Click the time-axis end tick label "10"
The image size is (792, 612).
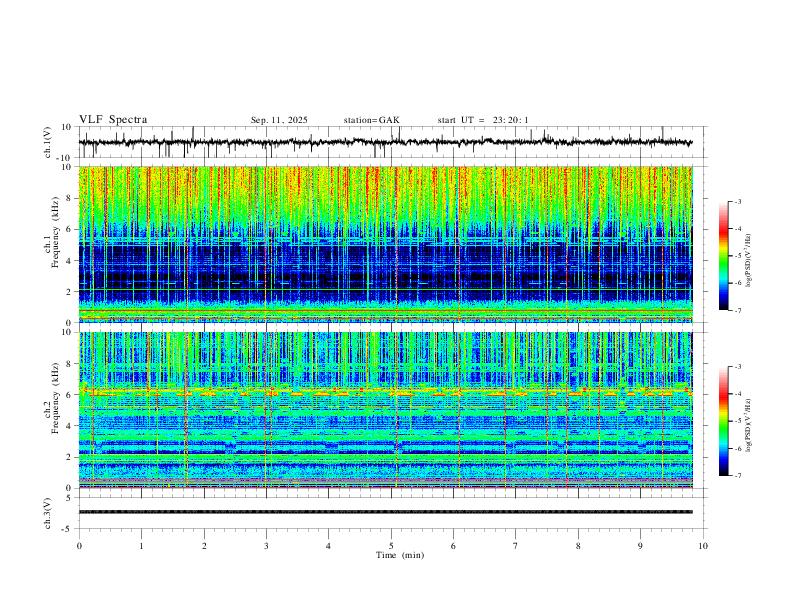click(703, 546)
